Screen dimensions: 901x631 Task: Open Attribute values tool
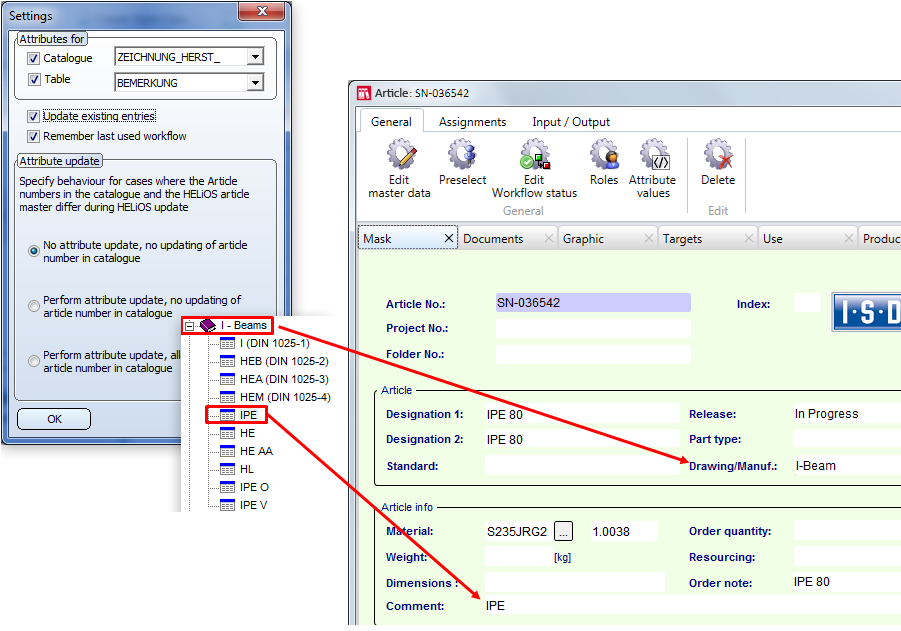pyautogui.click(x=654, y=154)
